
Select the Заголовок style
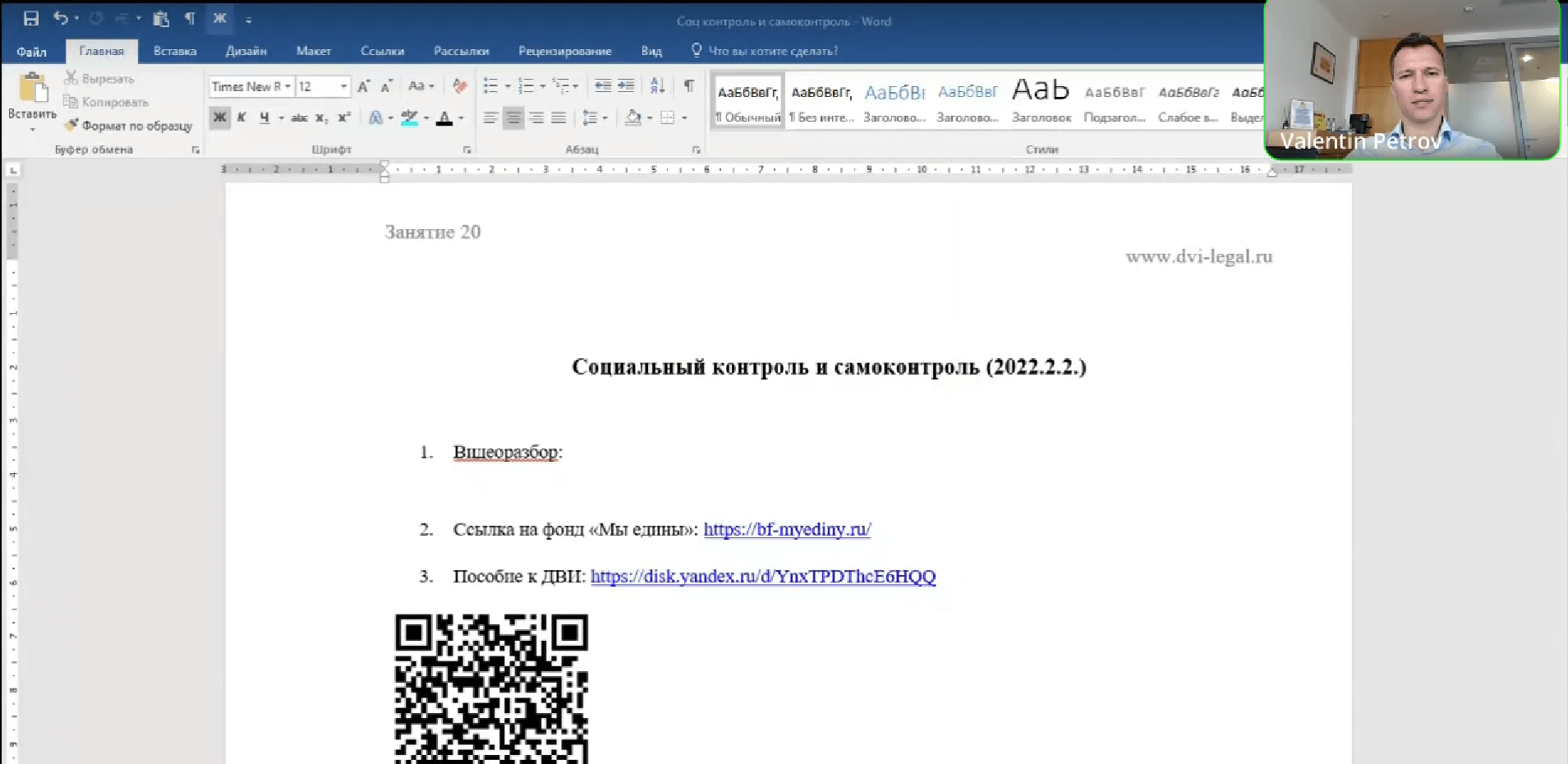pos(1040,99)
